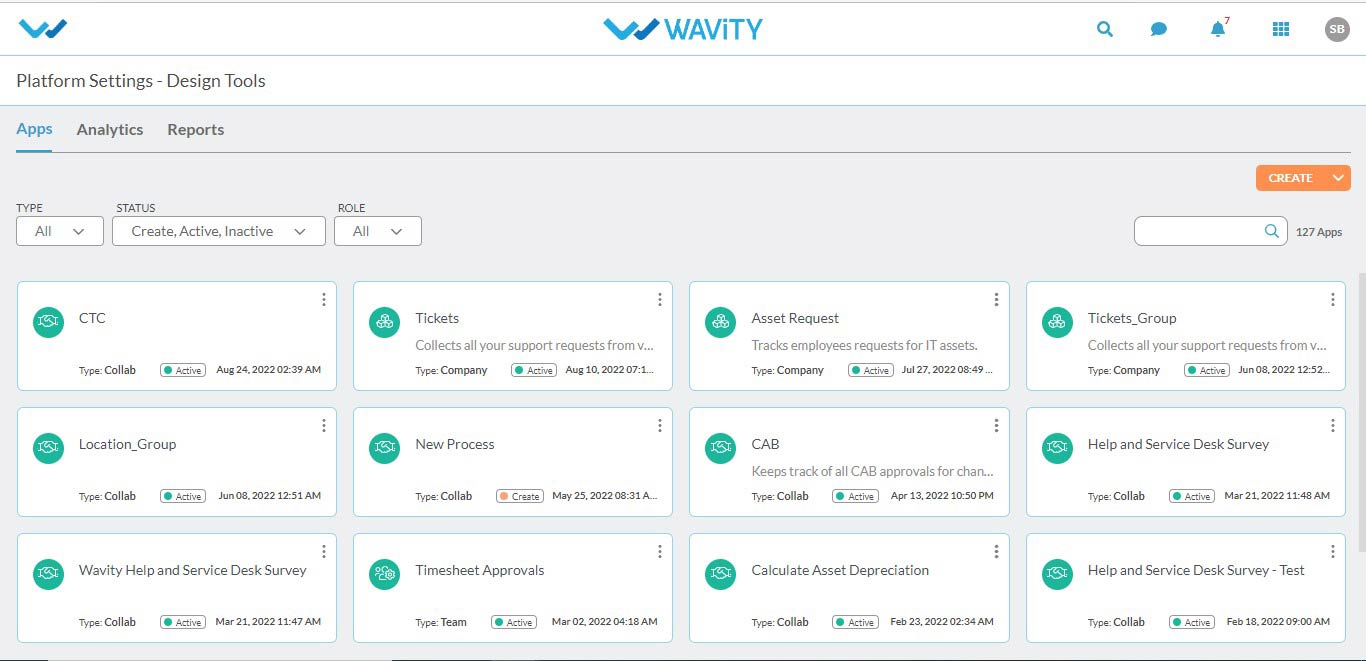This screenshot has width=1366, height=661.
Task: Open the Asset Request app title
Action: pyautogui.click(x=795, y=318)
